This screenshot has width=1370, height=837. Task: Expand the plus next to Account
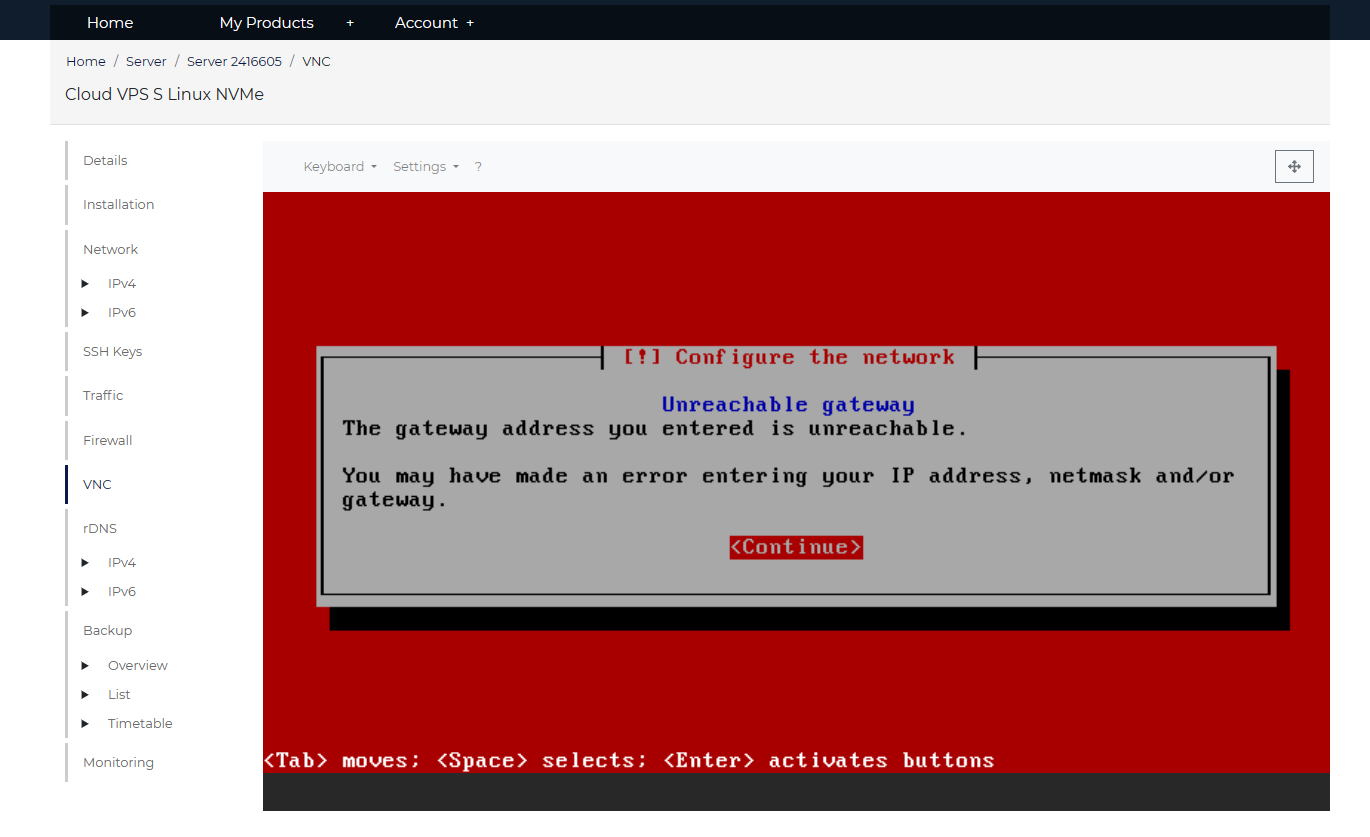[x=470, y=23]
